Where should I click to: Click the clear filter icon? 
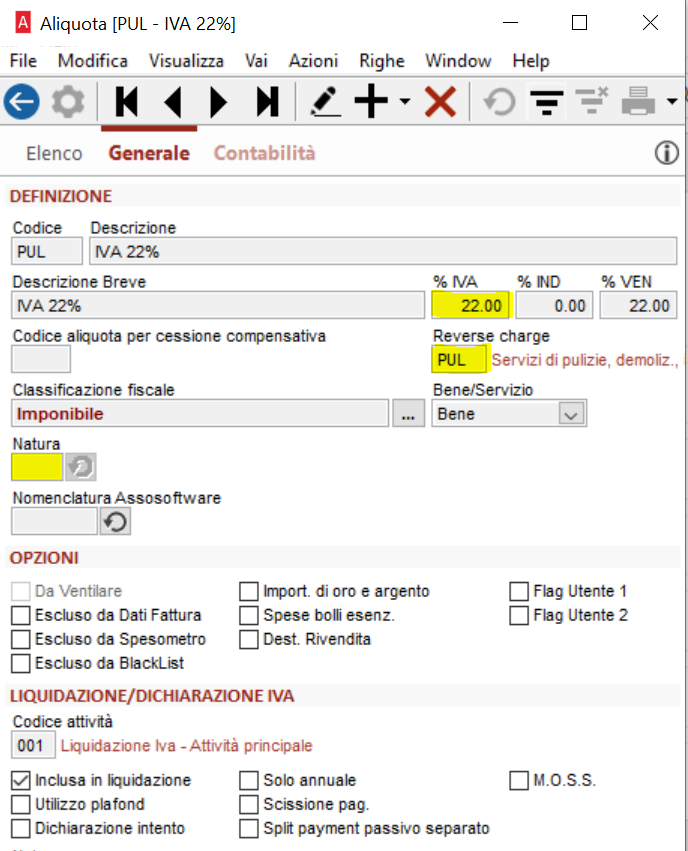coord(592,101)
